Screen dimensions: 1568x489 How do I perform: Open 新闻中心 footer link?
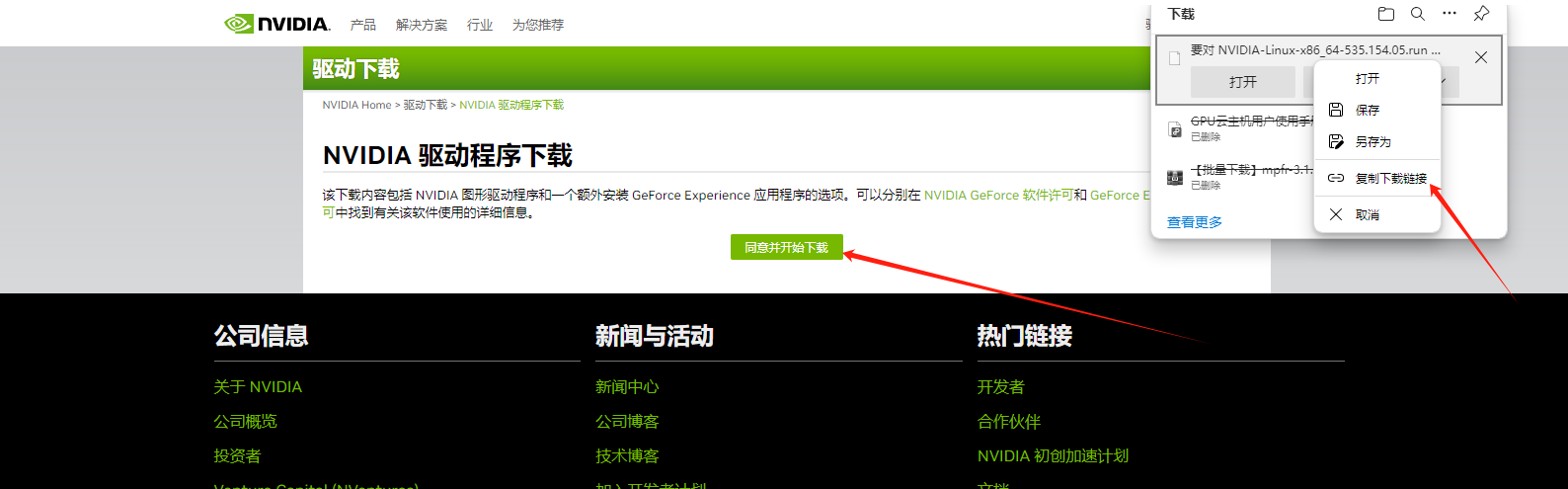627,387
